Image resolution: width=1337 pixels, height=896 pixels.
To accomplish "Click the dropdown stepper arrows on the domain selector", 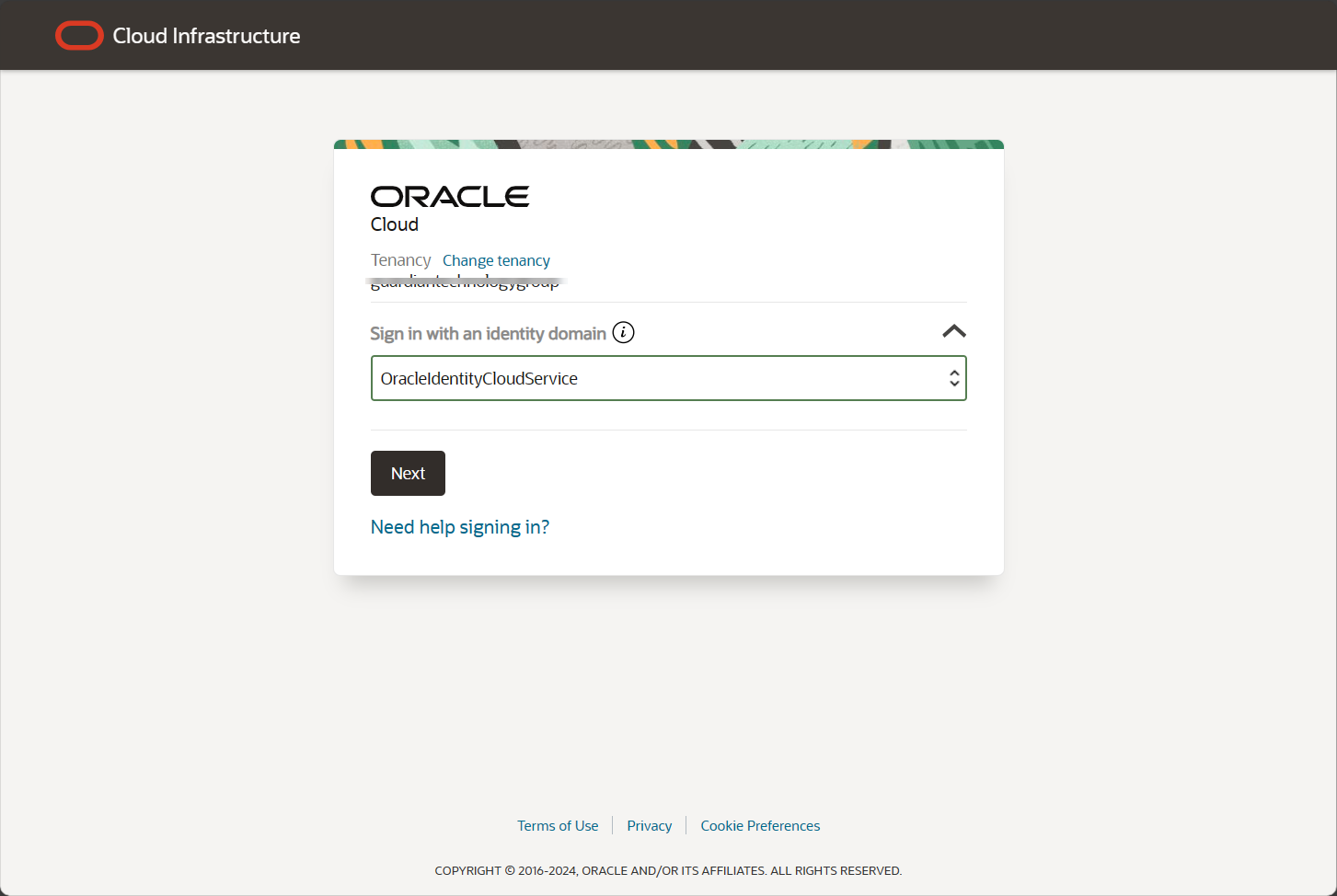I will point(954,378).
